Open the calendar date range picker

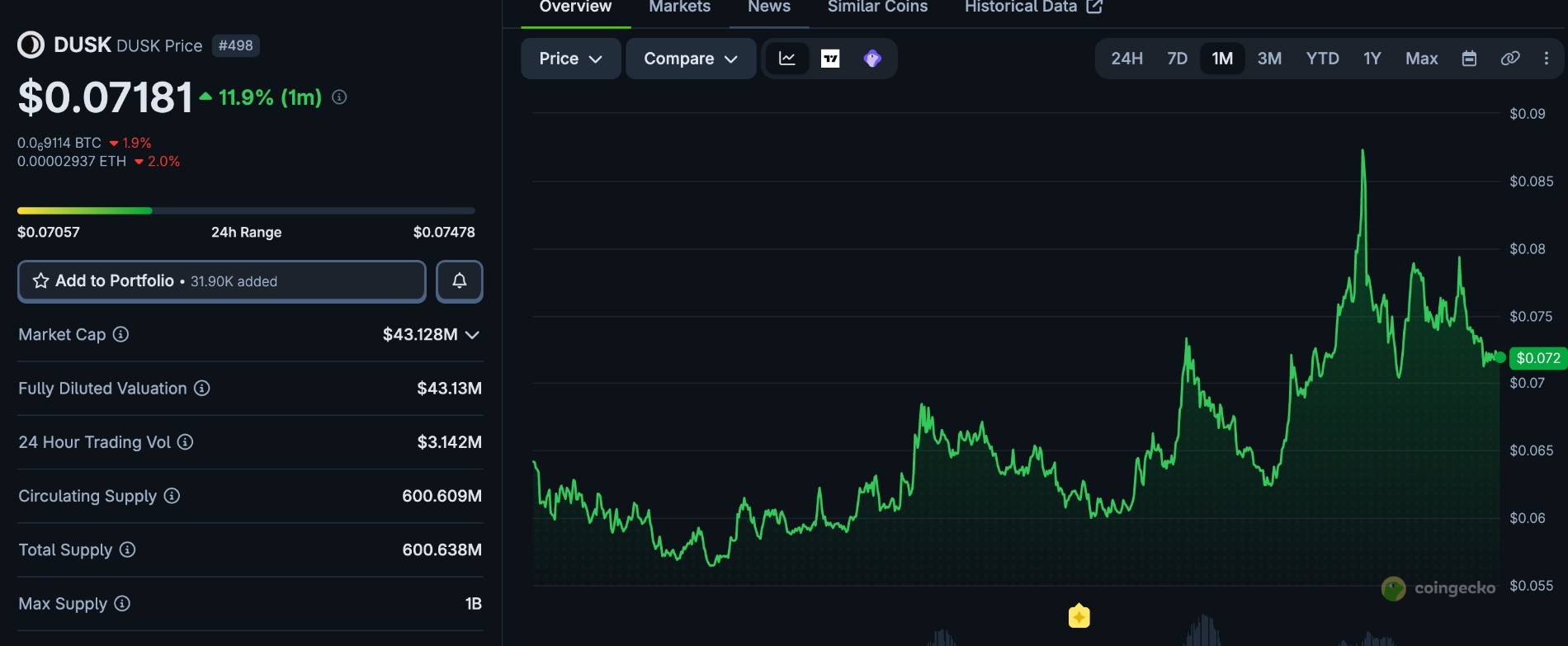[1469, 59]
